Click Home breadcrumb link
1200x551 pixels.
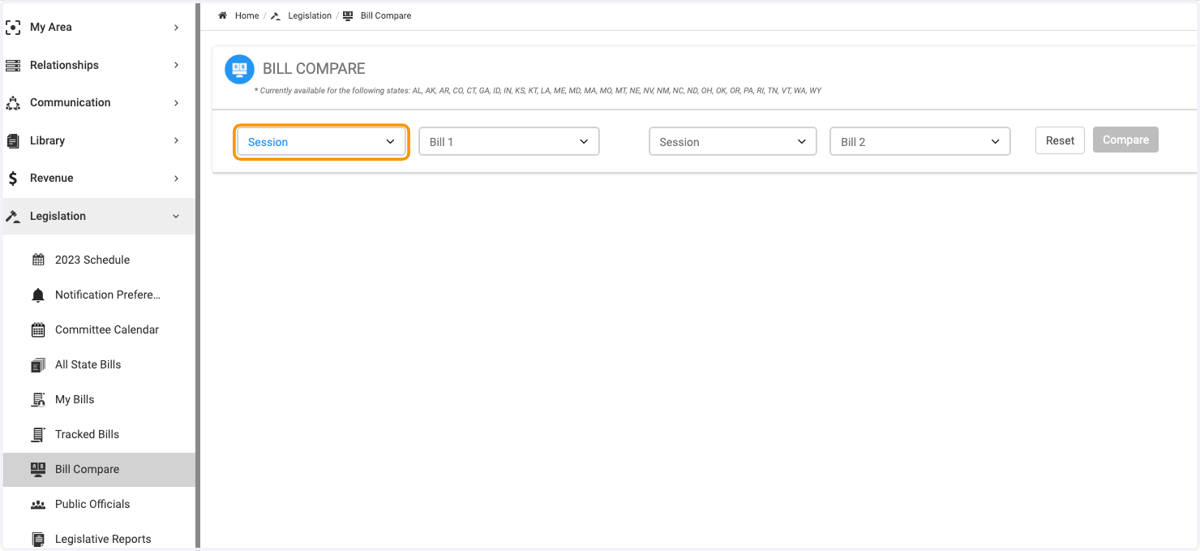[x=247, y=16]
